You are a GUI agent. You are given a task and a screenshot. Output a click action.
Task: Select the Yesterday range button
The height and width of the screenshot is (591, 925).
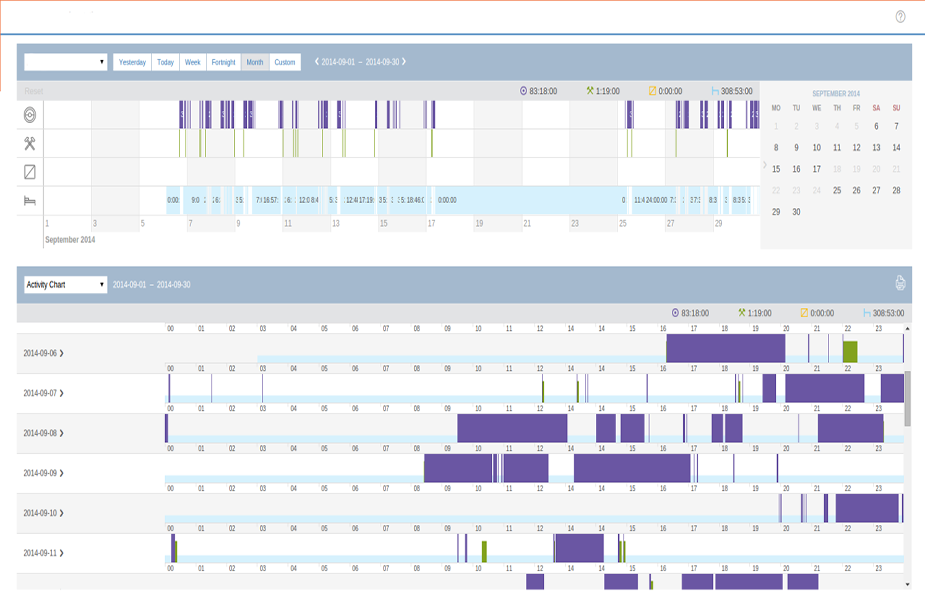(132, 62)
